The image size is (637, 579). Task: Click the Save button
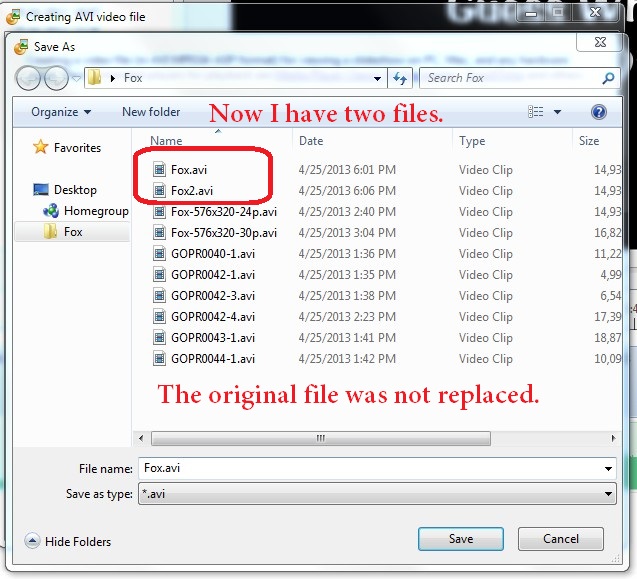pos(461,539)
